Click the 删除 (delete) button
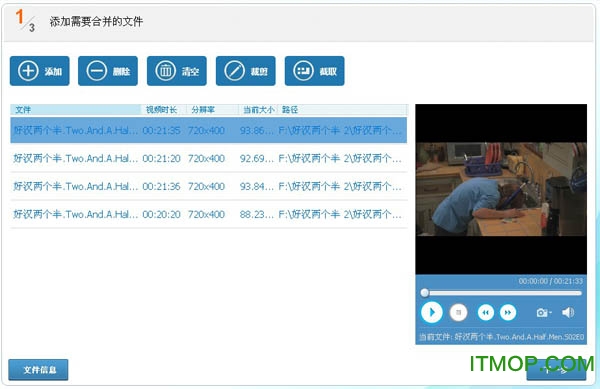The height and width of the screenshot is (389, 600). [108, 71]
